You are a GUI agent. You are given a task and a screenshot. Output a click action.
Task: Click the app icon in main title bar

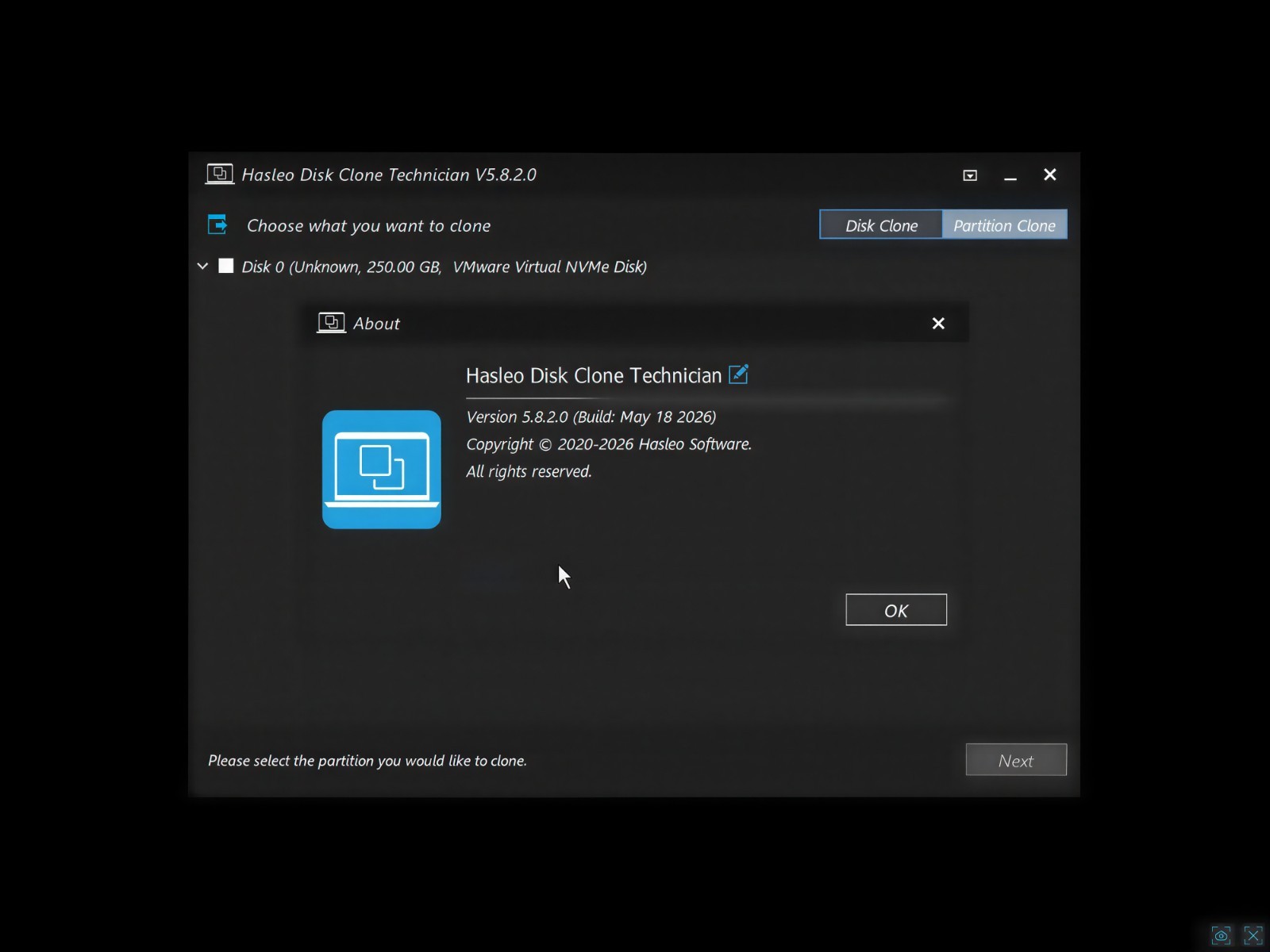click(x=220, y=174)
